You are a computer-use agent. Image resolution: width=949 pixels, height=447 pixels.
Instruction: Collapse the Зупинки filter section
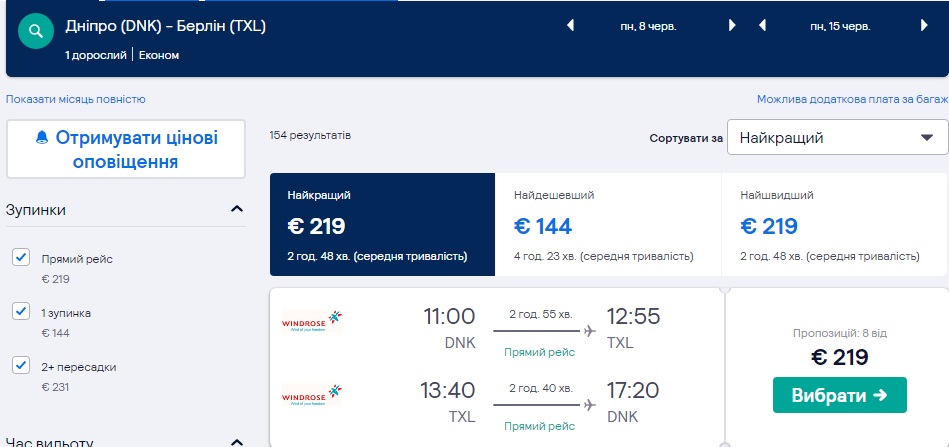237,210
